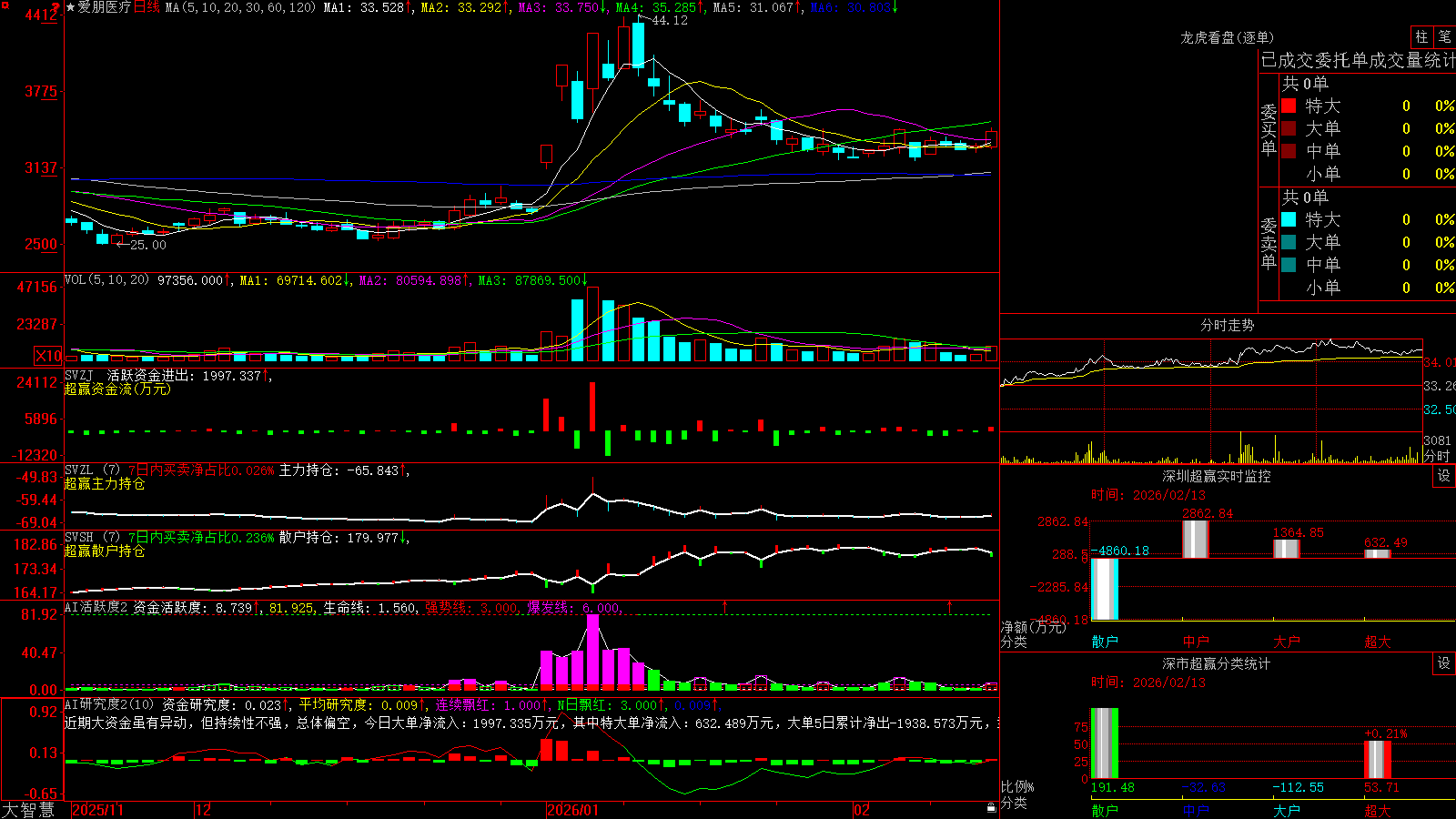Click the 强势线: 3.000 value
Screen dimensions: 1456x819
click(471, 608)
